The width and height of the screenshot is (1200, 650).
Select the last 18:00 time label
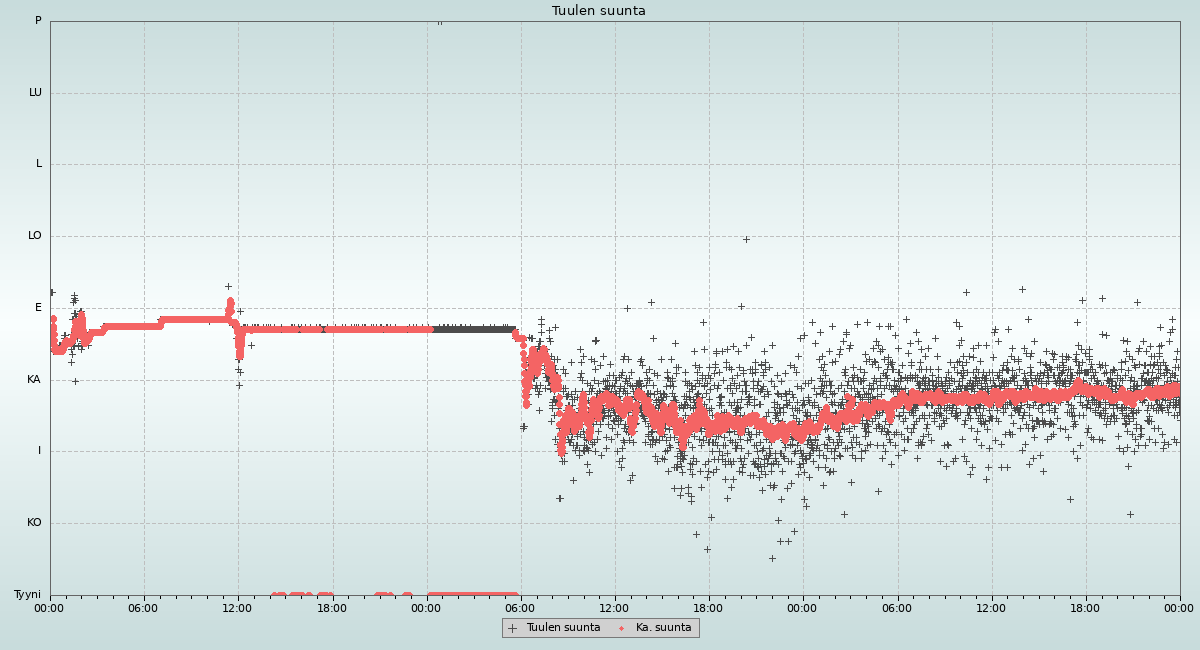pos(1085,608)
